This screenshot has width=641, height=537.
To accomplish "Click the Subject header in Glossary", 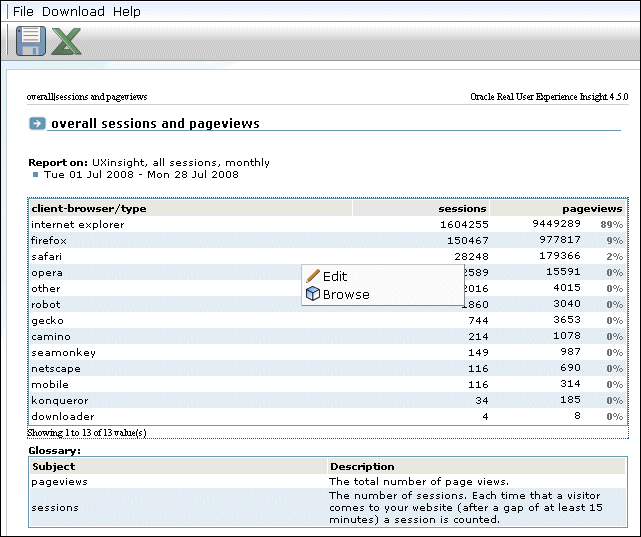I will click(178, 466).
